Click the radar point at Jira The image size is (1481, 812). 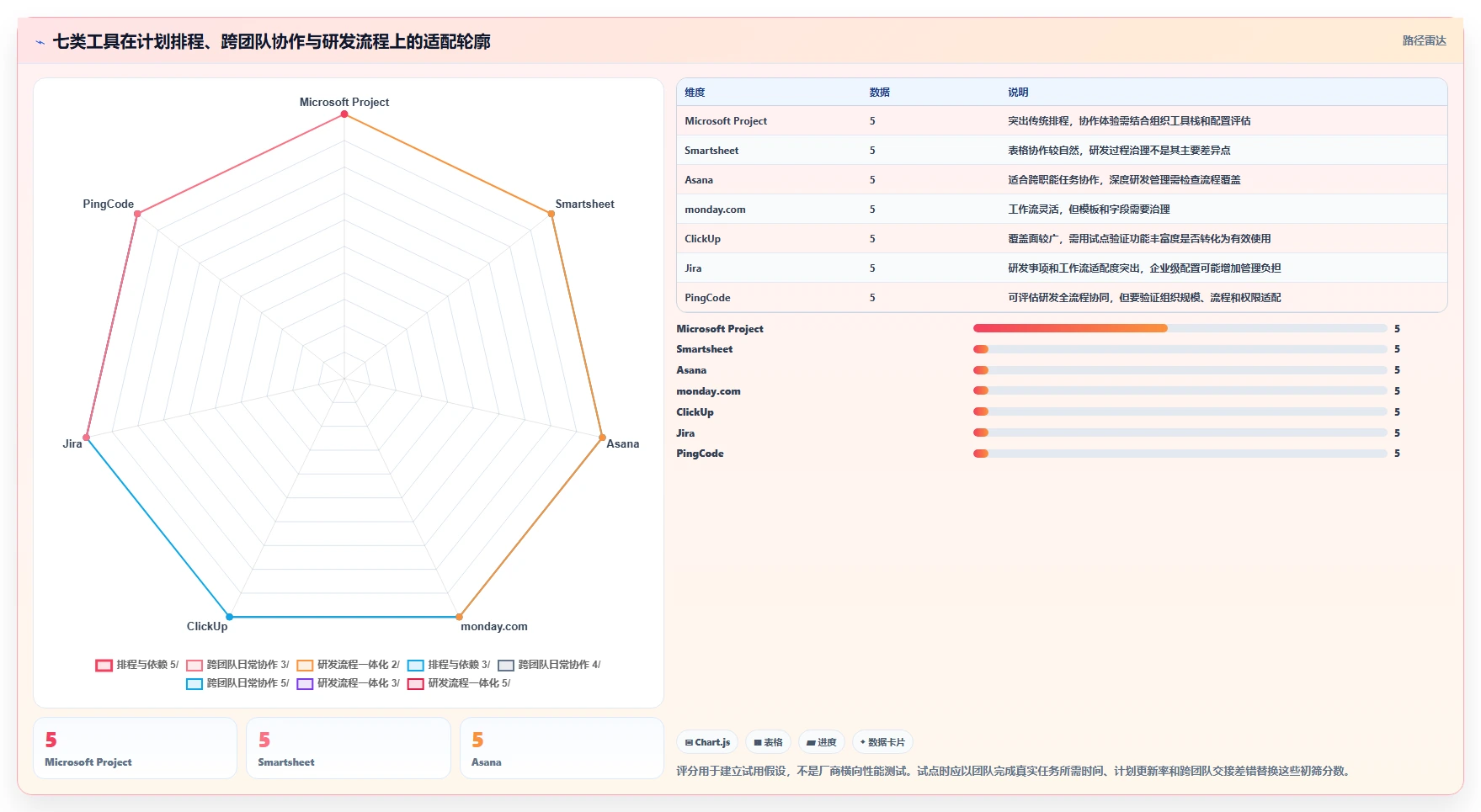coord(87,438)
